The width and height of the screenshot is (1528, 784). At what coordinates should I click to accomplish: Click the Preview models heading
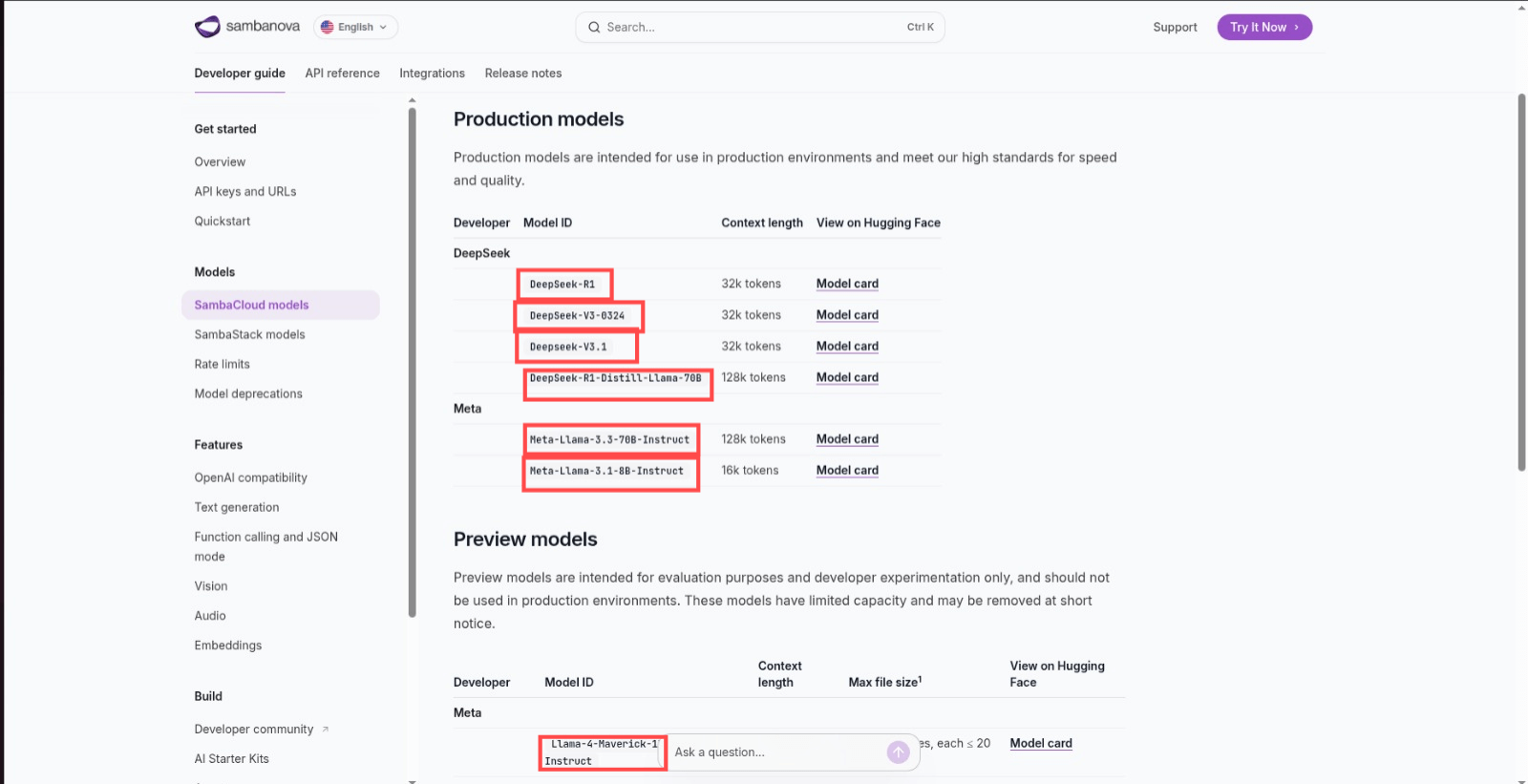point(525,540)
